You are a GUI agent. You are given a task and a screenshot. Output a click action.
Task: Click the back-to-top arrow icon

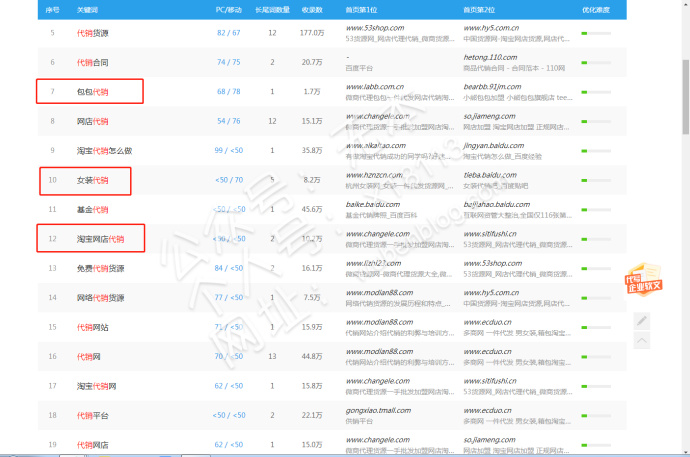pos(642,340)
